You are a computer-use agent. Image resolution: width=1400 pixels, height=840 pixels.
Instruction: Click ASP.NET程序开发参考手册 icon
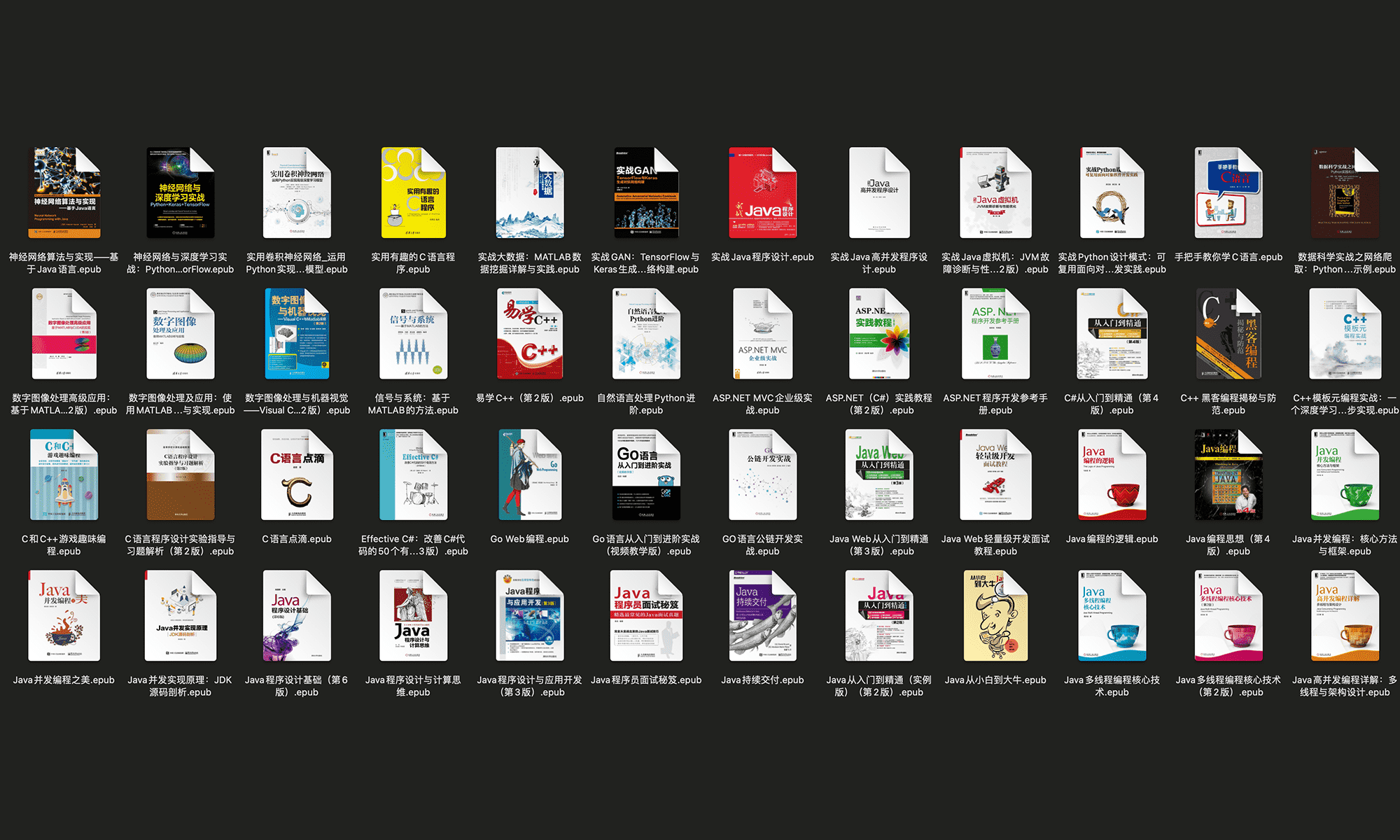pos(995,333)
